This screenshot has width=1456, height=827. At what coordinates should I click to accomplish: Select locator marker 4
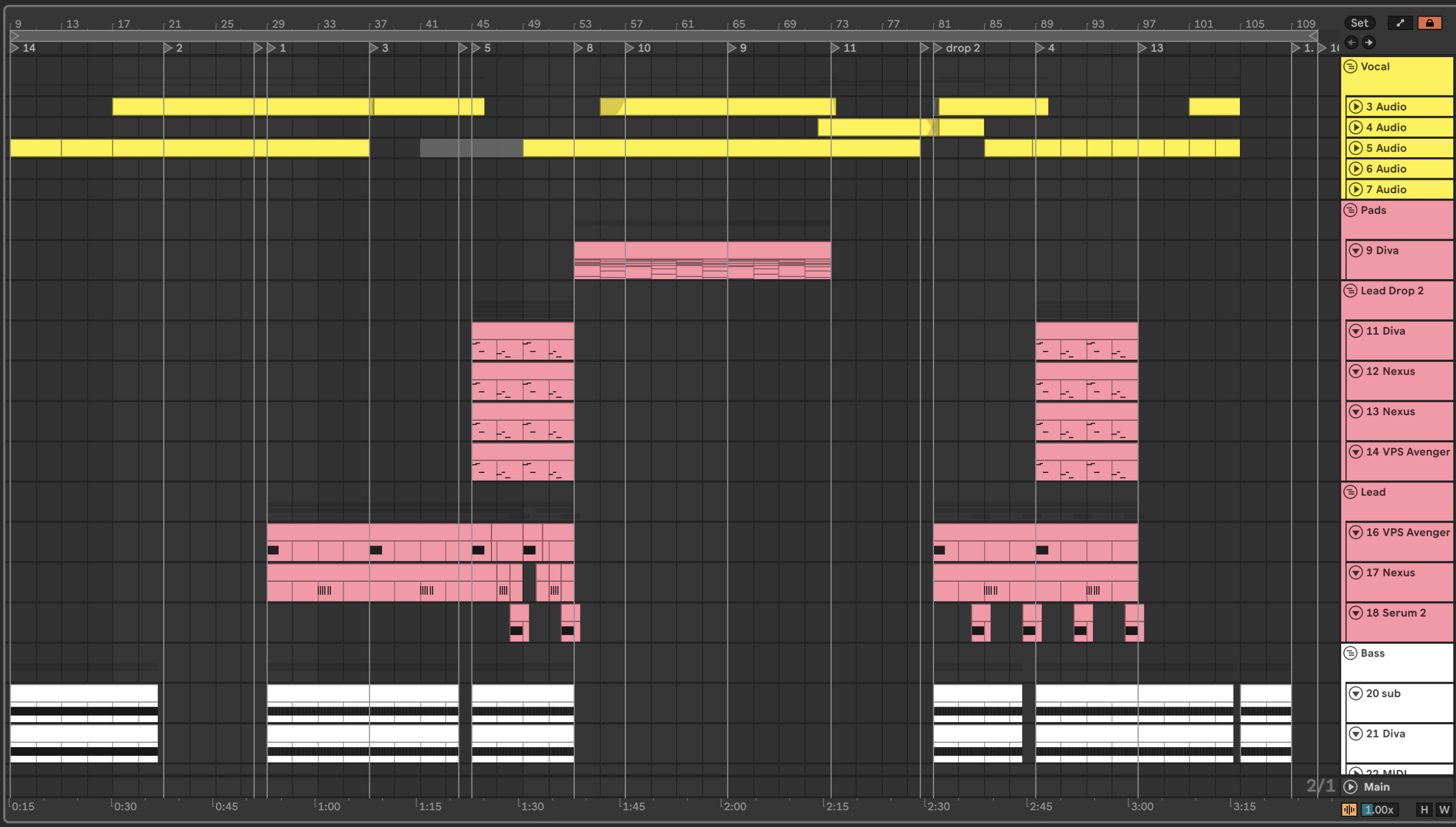(1046, 48)
